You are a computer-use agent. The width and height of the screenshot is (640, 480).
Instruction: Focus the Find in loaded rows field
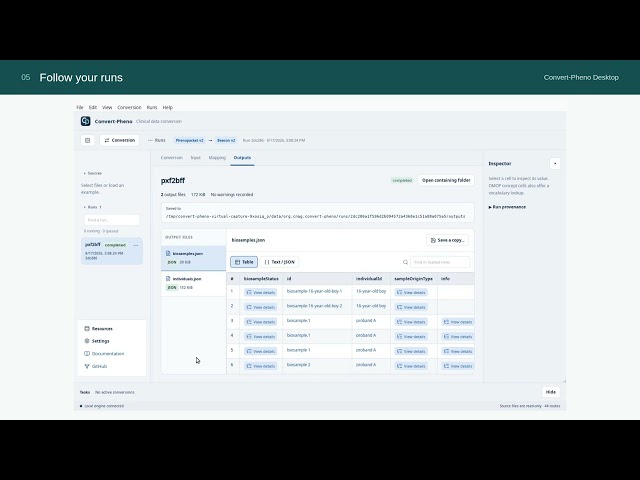(440, 262)
